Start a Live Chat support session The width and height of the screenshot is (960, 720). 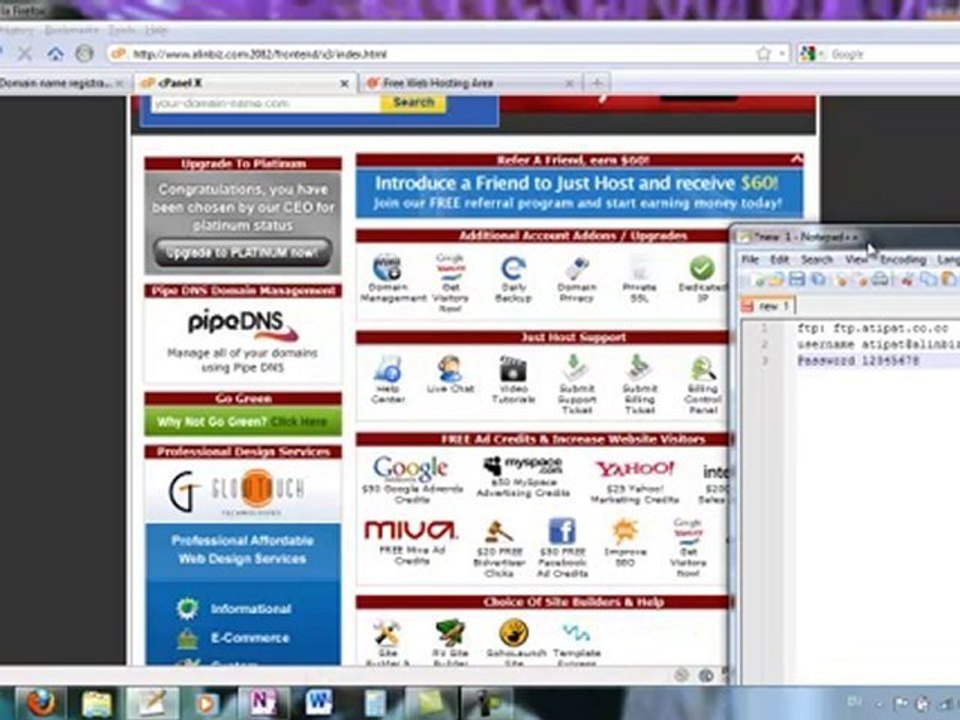coord(450,369)
